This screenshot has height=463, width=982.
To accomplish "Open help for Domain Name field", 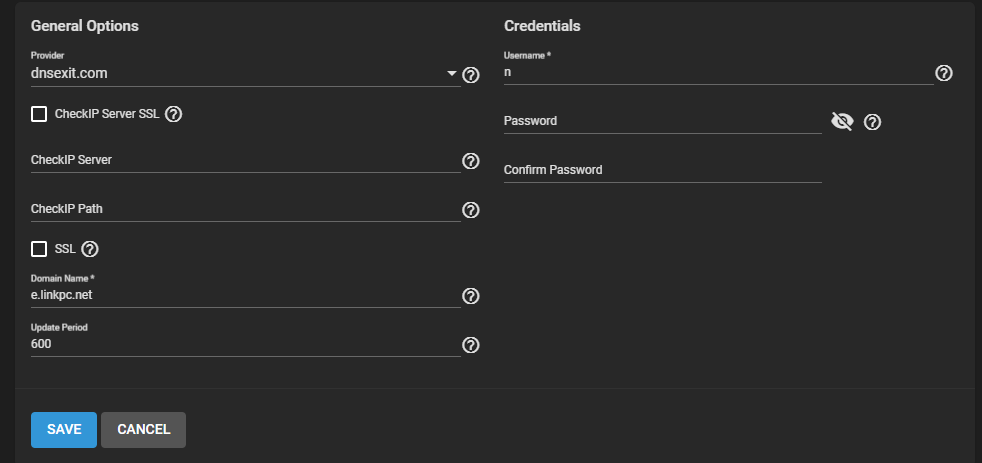I will (x=470, y=296).
